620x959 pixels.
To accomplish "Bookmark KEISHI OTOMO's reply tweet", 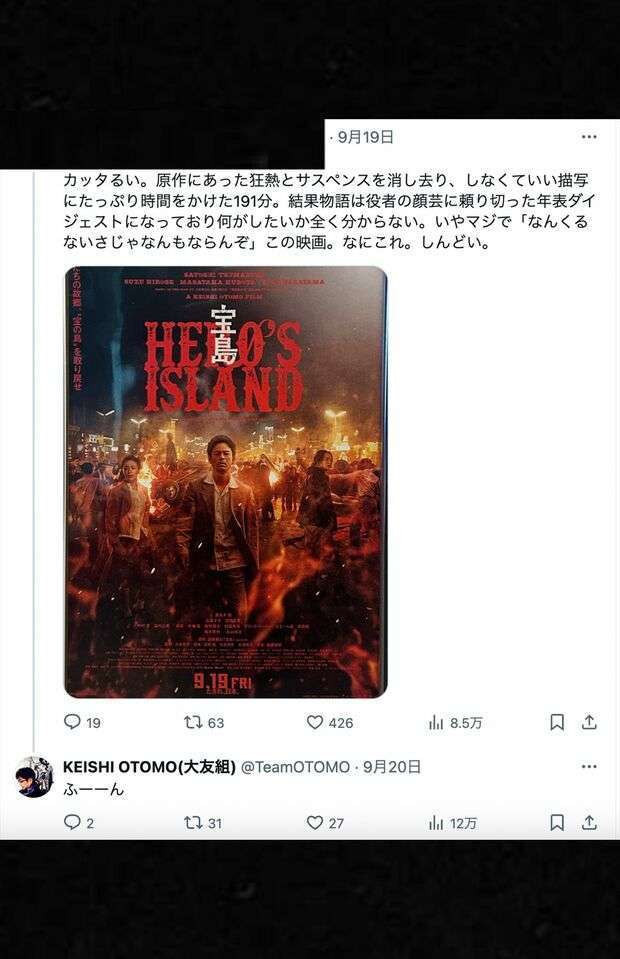I will [x=557, y=823].
